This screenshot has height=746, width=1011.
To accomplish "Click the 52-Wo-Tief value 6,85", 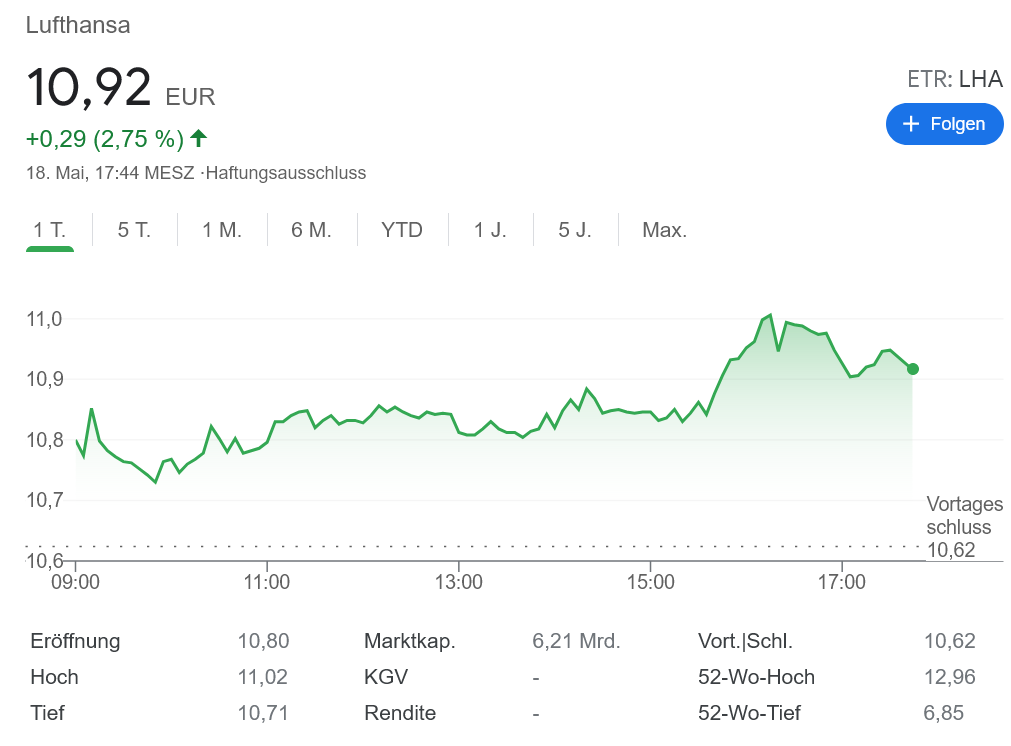I will [943, 713].
